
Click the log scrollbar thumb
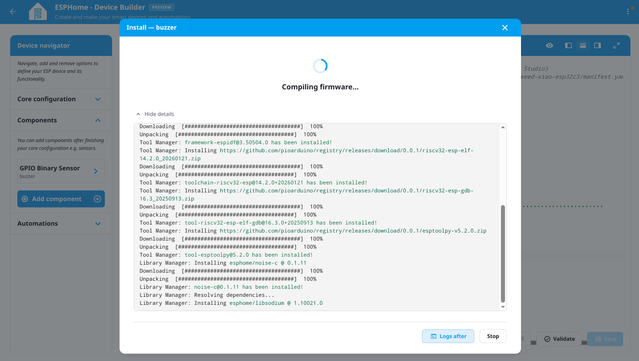pyautogui.click(x=502, y=253)
